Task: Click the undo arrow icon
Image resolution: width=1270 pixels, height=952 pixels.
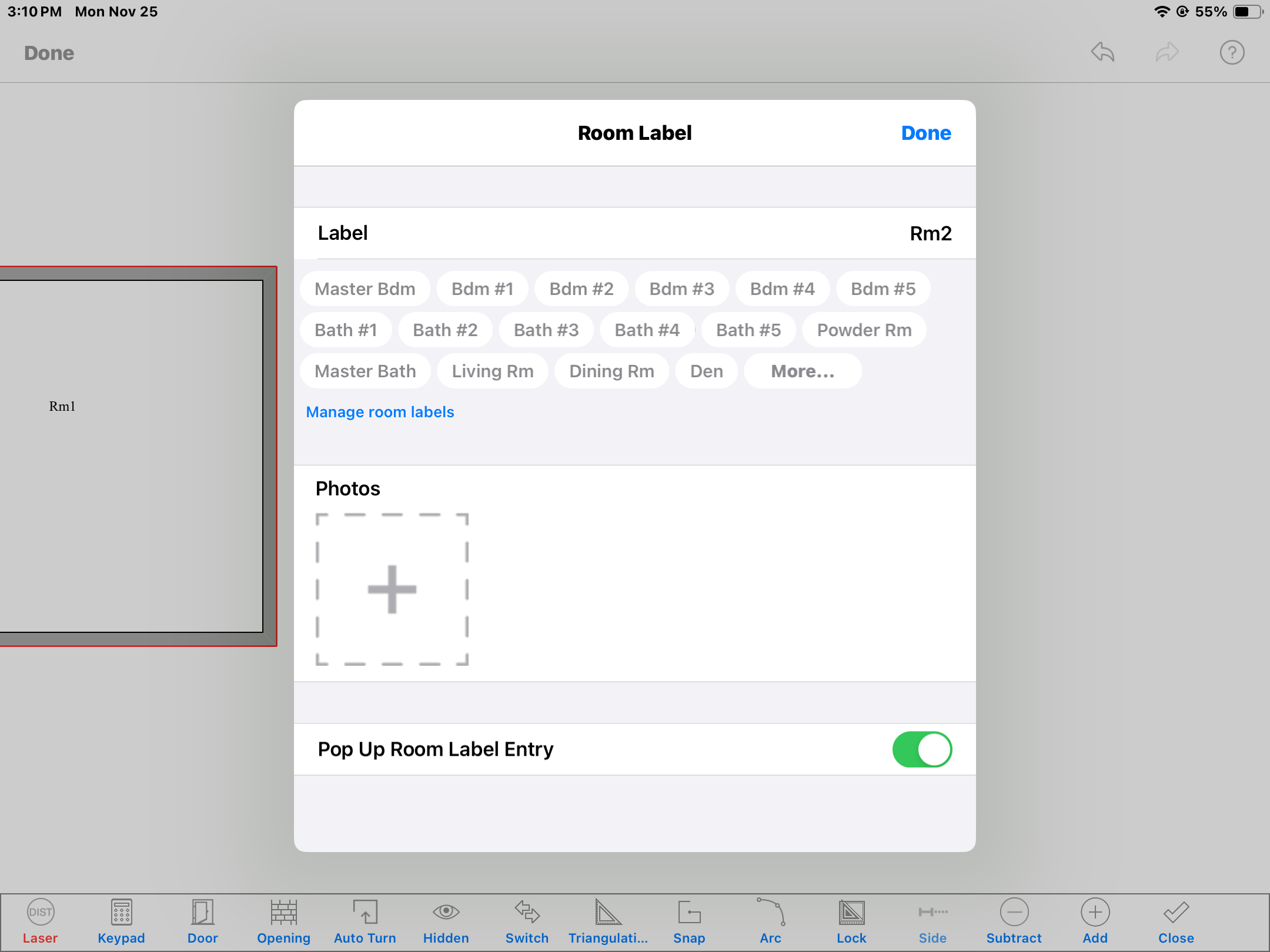Action: tap(1102, 52)
